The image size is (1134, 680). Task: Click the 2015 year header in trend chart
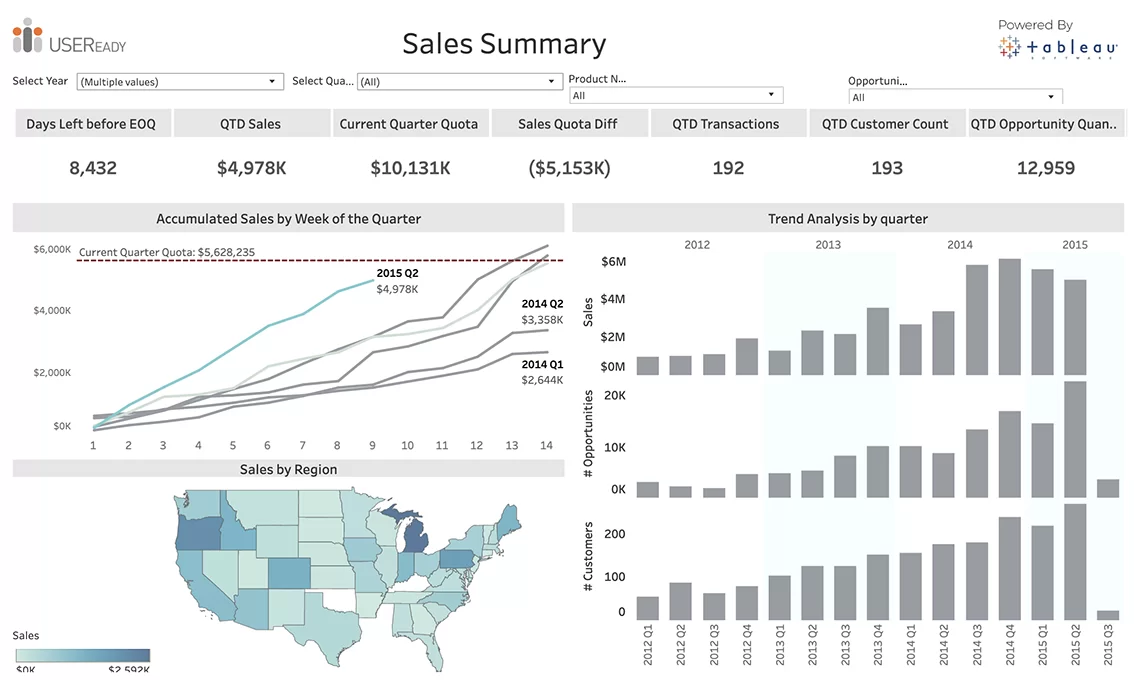point(1075,245)
